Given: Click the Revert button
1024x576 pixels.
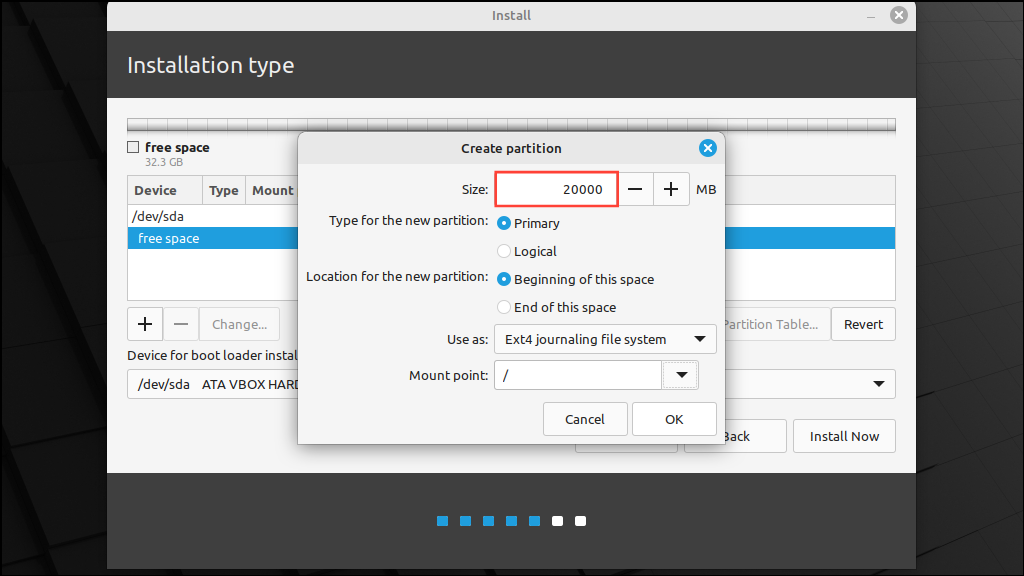Looking at the screenshot, I should 862,324.
